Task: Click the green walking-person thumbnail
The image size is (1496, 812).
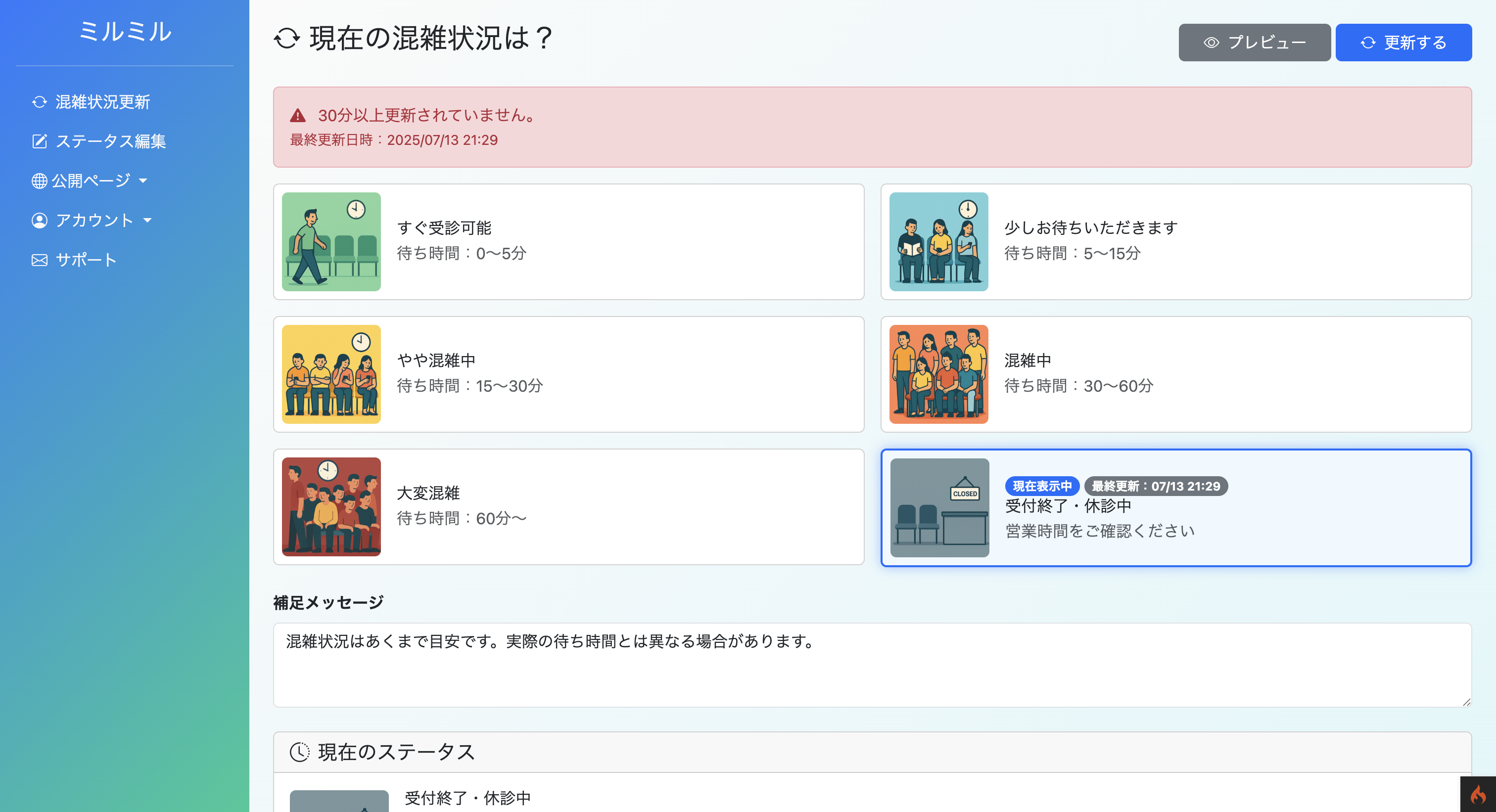Action: click(331, 242)
